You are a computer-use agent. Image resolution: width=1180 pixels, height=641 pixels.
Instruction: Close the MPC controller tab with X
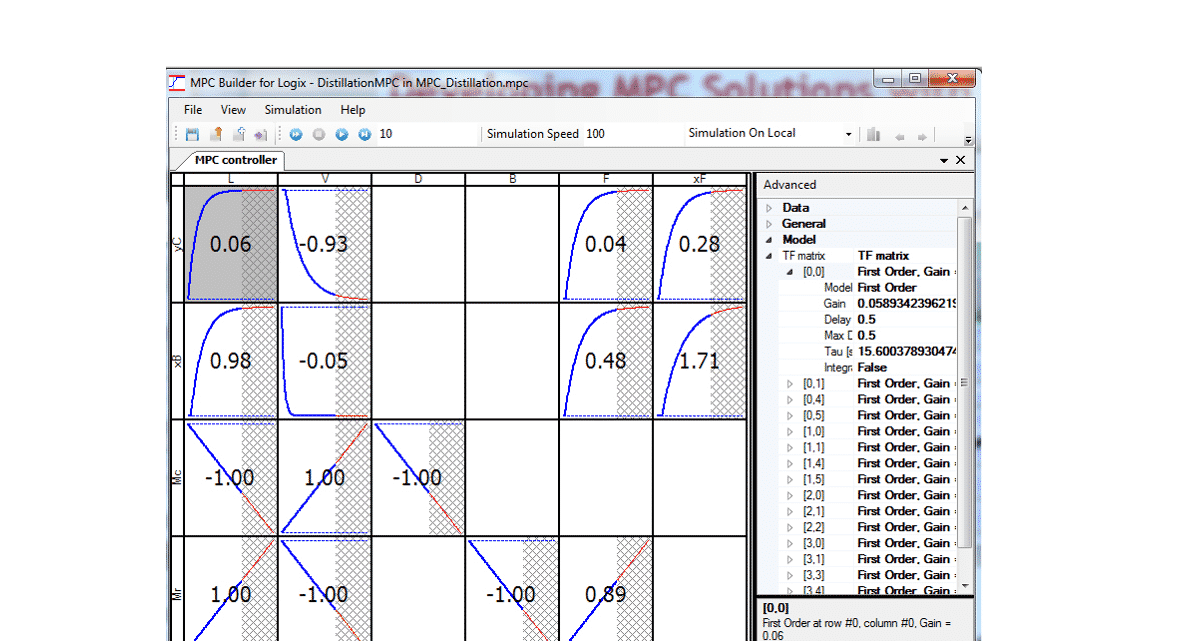960,160
